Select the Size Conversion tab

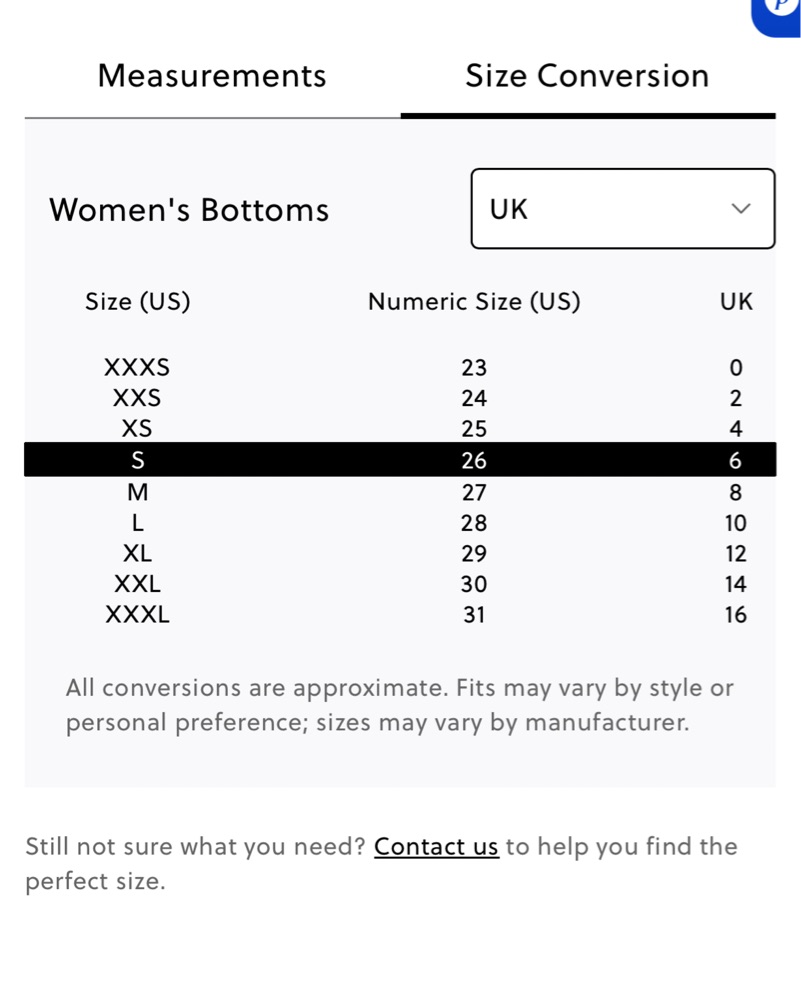tap(587, 76)
